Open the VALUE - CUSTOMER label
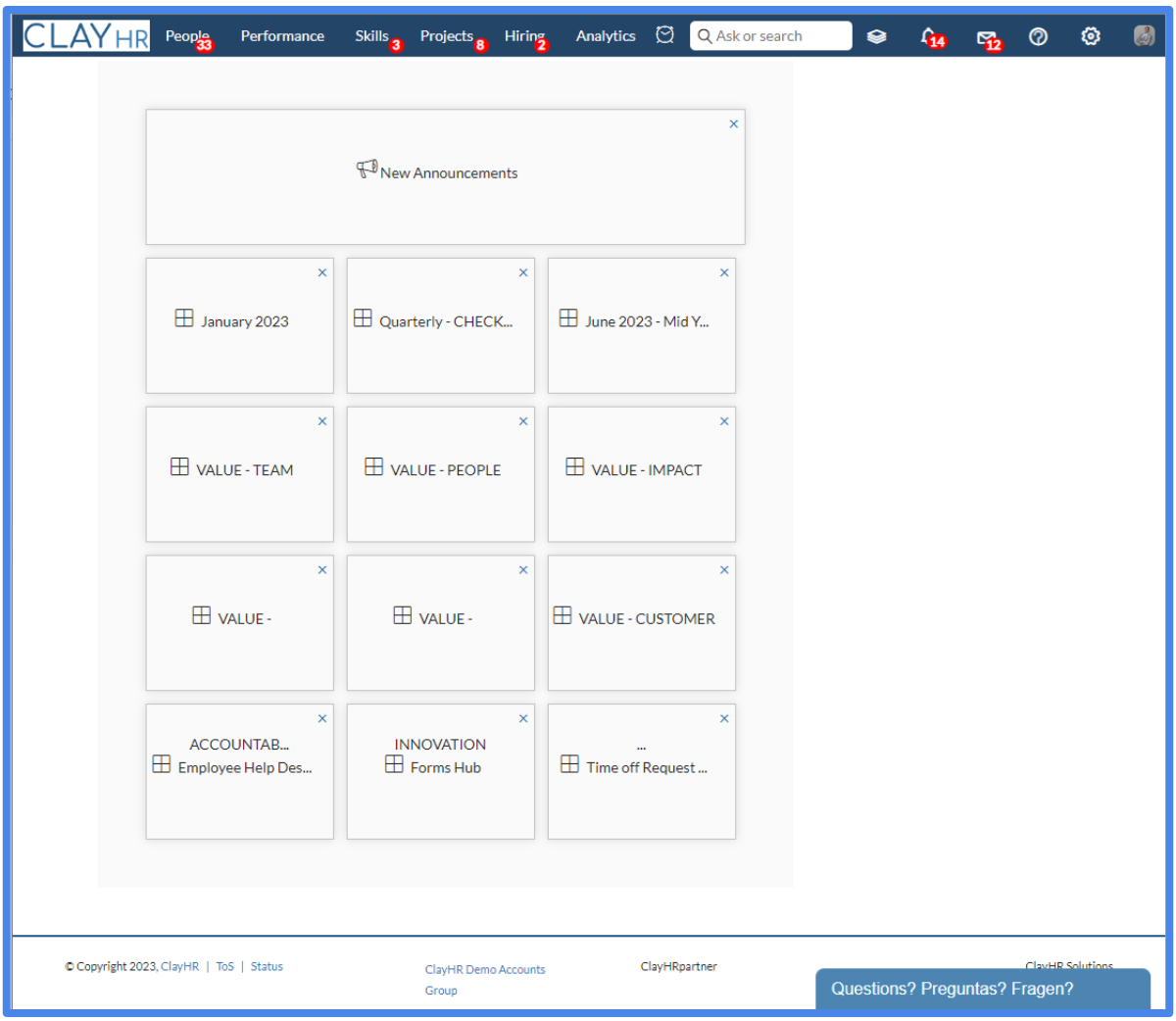1176x1021 pixels. pos(647,619)
